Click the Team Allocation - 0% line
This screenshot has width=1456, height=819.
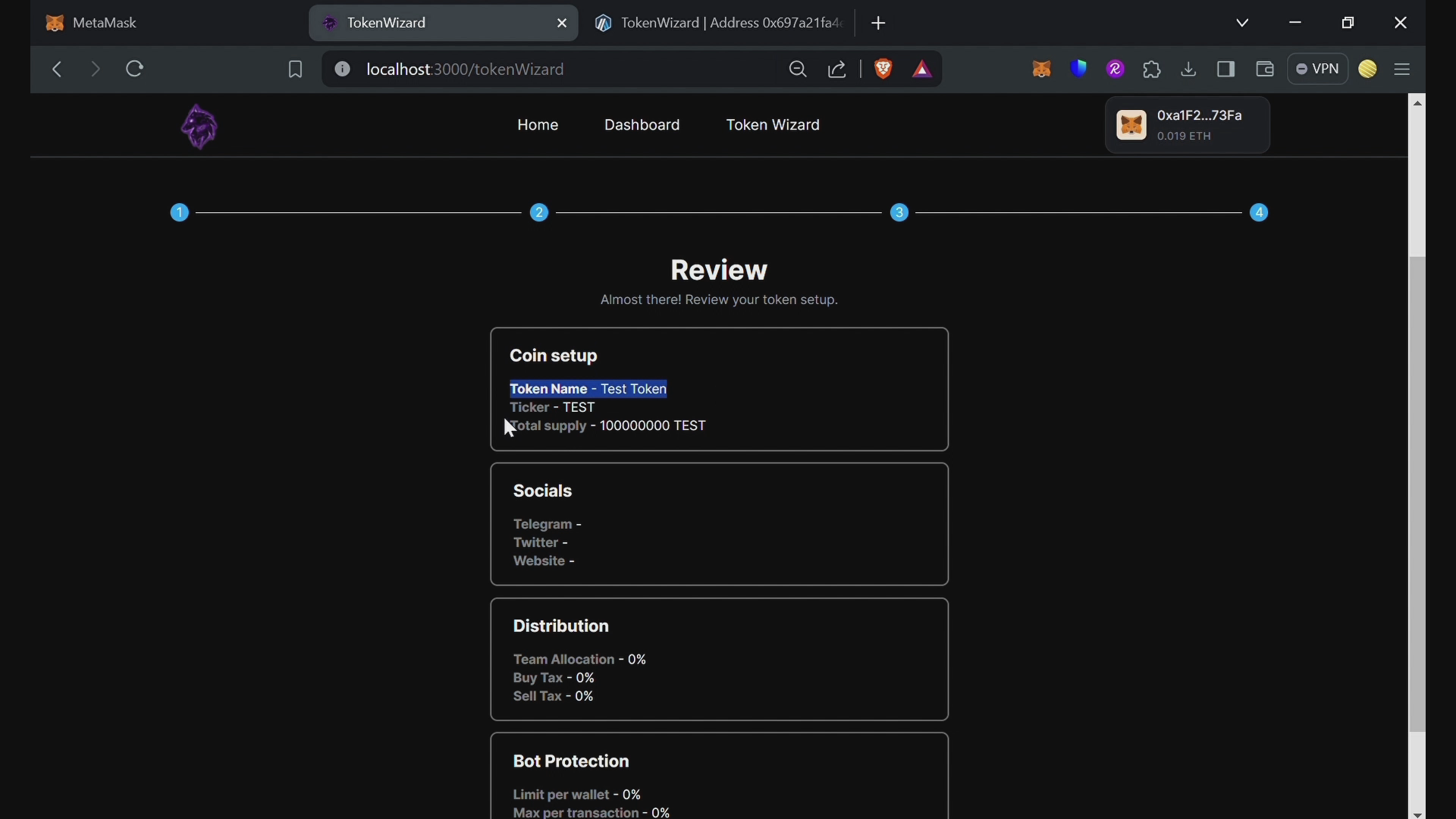[x=579, y=660]
